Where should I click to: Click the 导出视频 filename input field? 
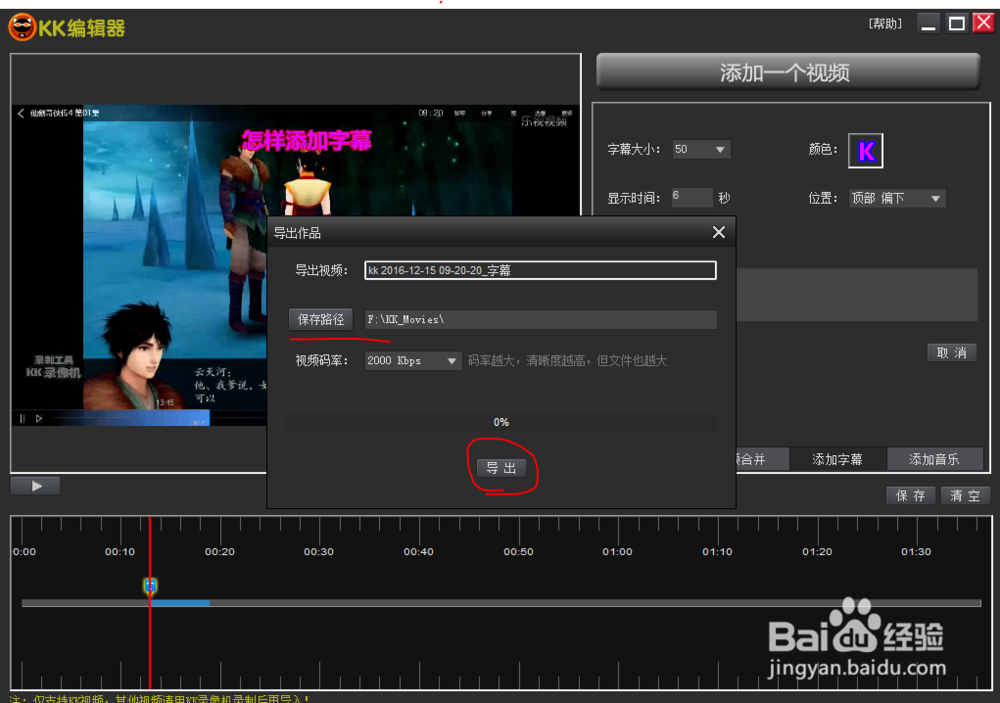(x=540, y=270)
